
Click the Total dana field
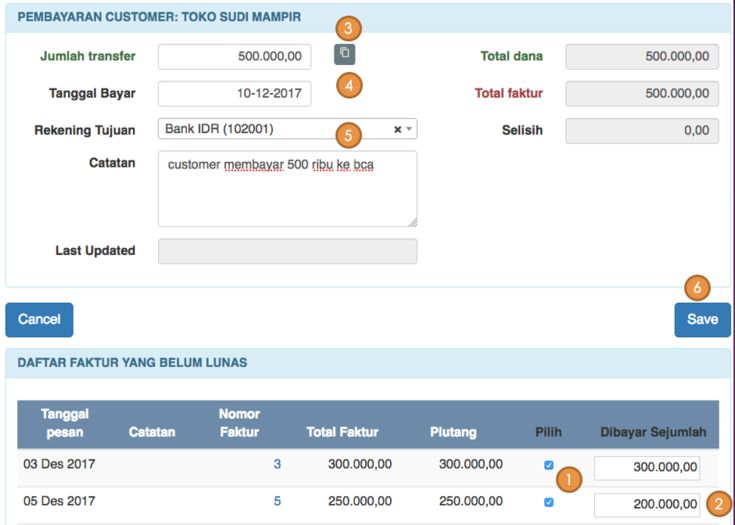tap(641, 57)
